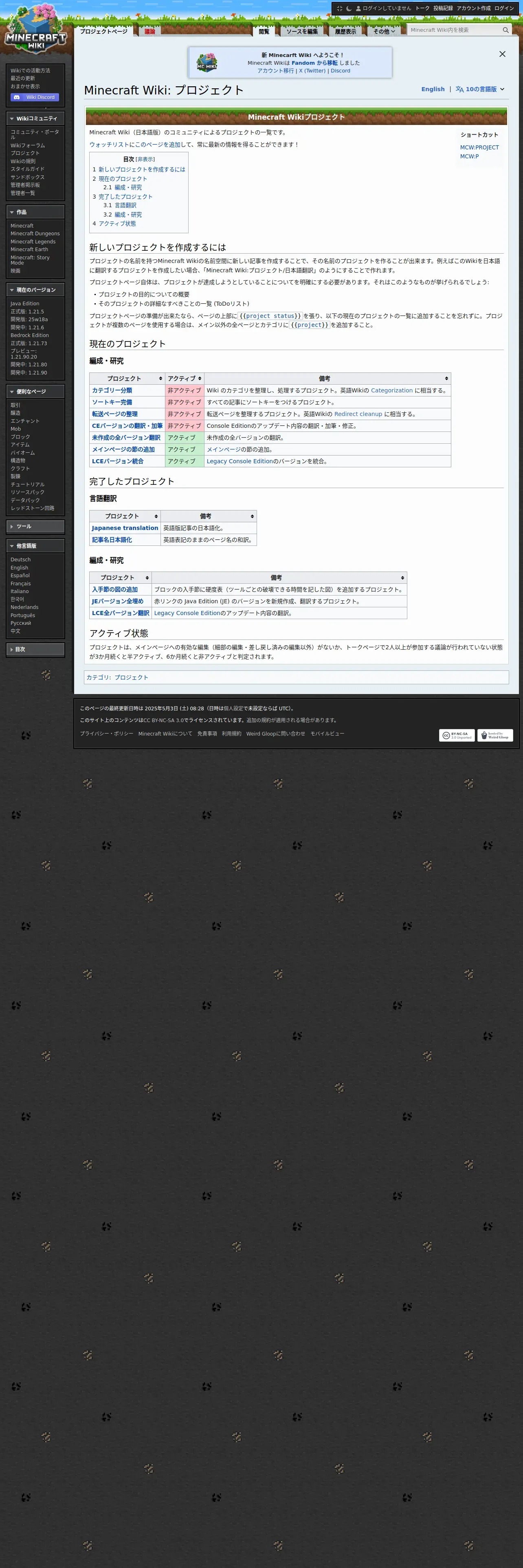
Task: Sort completed 編成・研究 table by プロジェクト
Action: tap(120, 578)
